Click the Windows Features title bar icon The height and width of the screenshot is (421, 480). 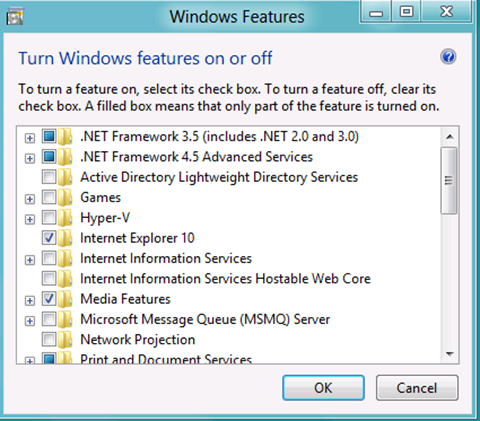15,17
